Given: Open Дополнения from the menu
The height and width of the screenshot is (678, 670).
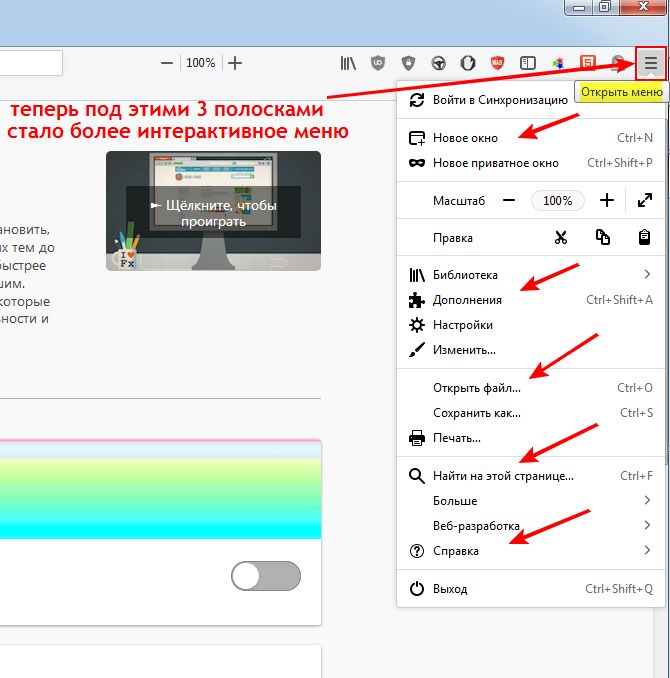Looking at the screenshot, I should click(467, 300).
